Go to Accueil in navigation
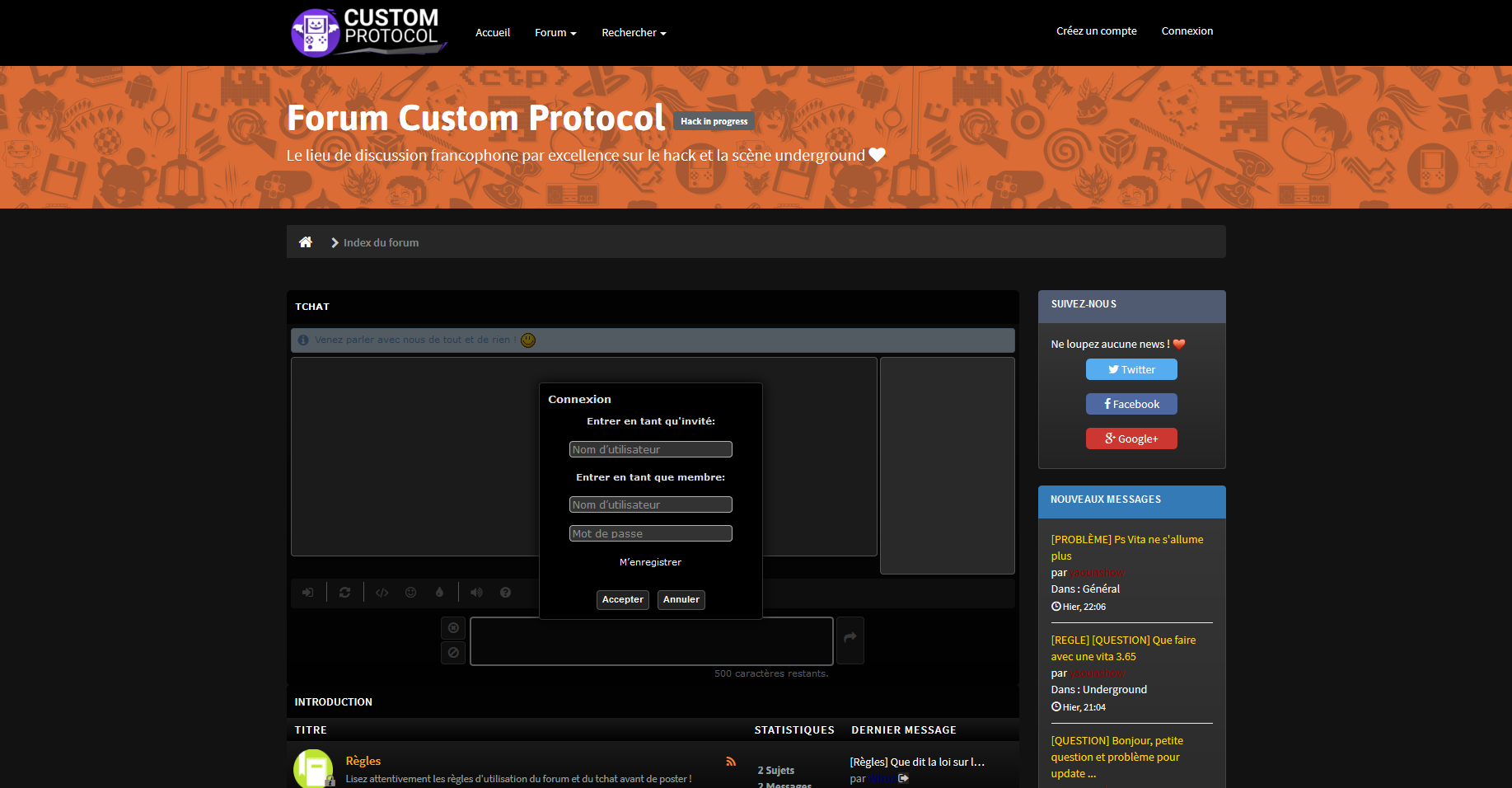The height and width of the screenshot is (788, 1512). click(493, 33)
